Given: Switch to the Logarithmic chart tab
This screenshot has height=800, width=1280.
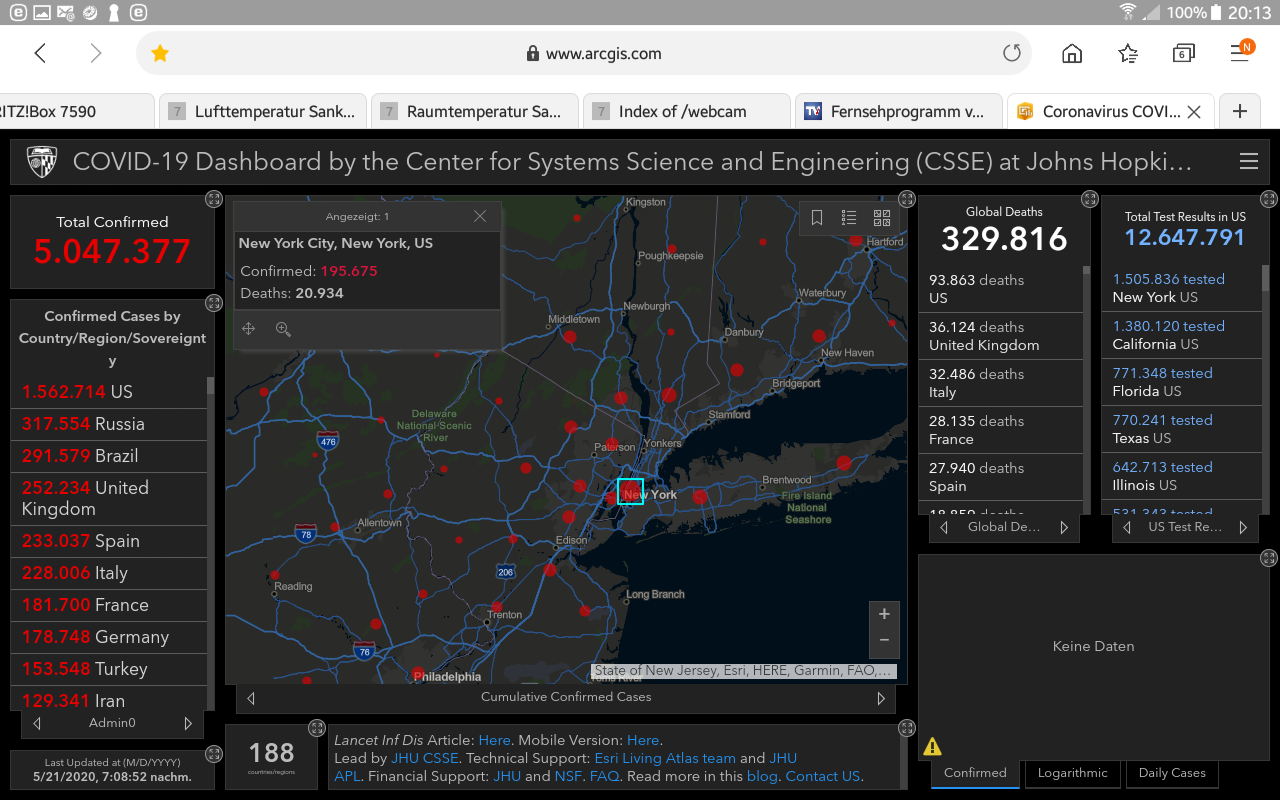Looking at the screenshot, I should pos(1072,773).
